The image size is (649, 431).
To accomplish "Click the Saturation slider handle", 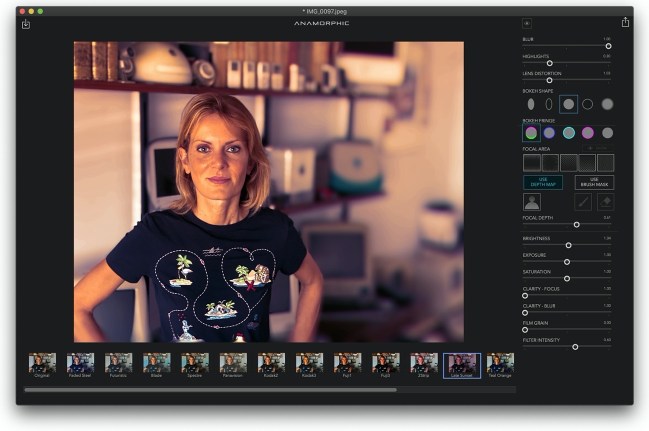I will tap(567, 279).
